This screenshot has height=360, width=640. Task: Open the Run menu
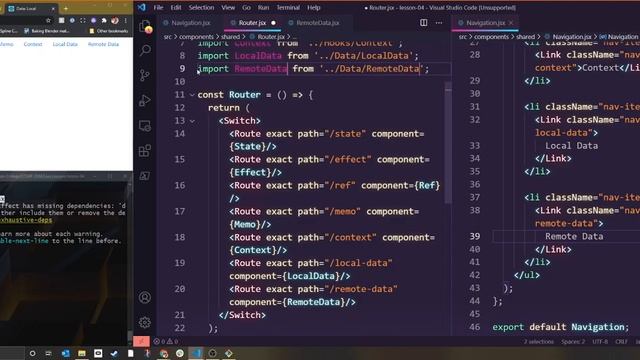tap(264, 7)
